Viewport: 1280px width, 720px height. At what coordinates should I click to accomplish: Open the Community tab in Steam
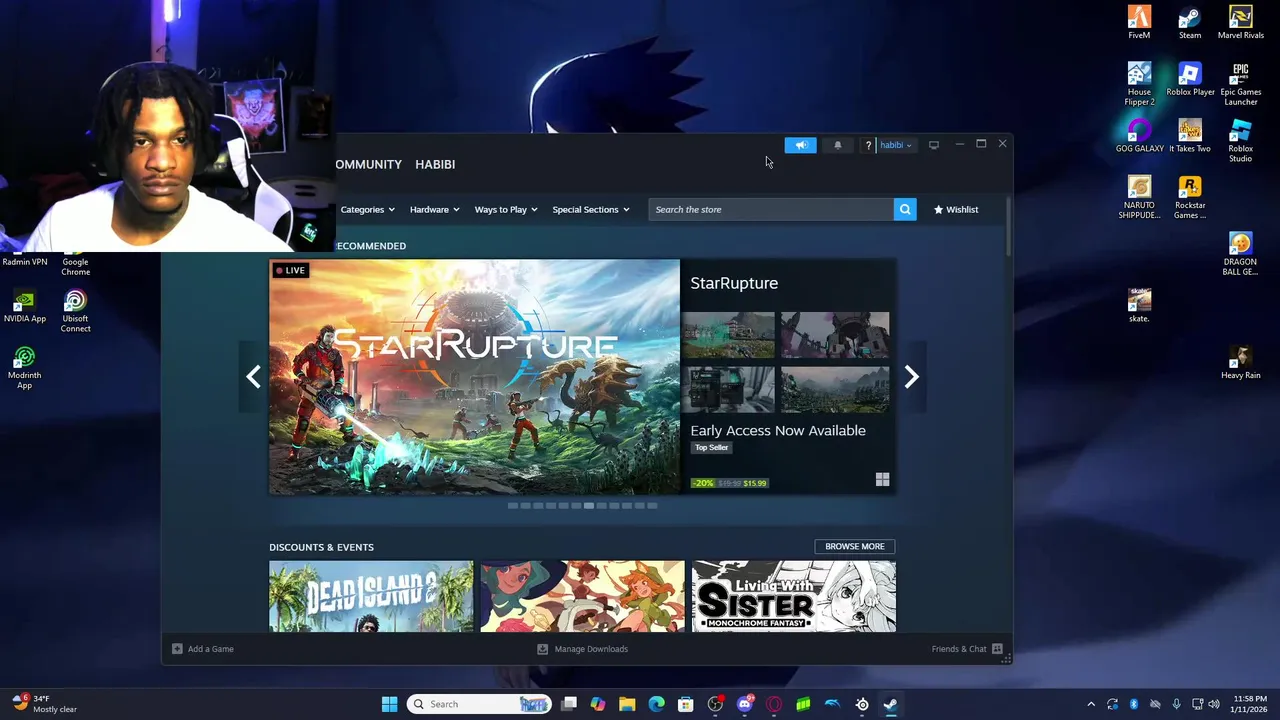[x=368, y=164]
